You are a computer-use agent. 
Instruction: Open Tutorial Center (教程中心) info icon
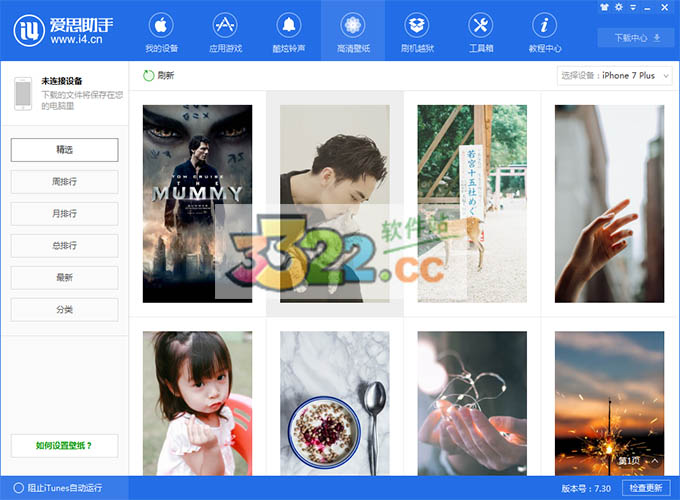pos(545,26)
